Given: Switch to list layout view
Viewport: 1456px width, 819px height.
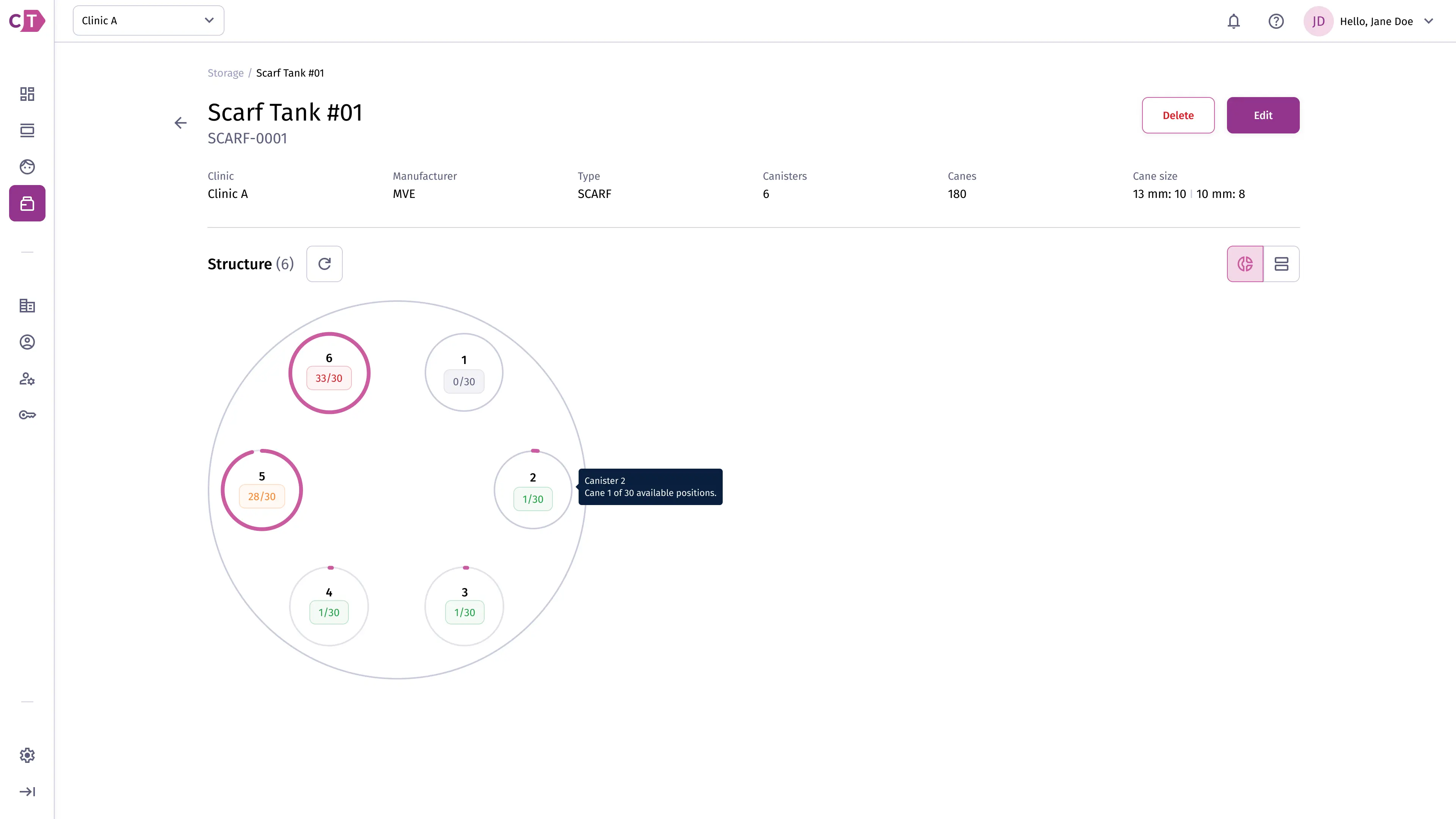Looking at the screenshot, I should tap(1281, 264).
